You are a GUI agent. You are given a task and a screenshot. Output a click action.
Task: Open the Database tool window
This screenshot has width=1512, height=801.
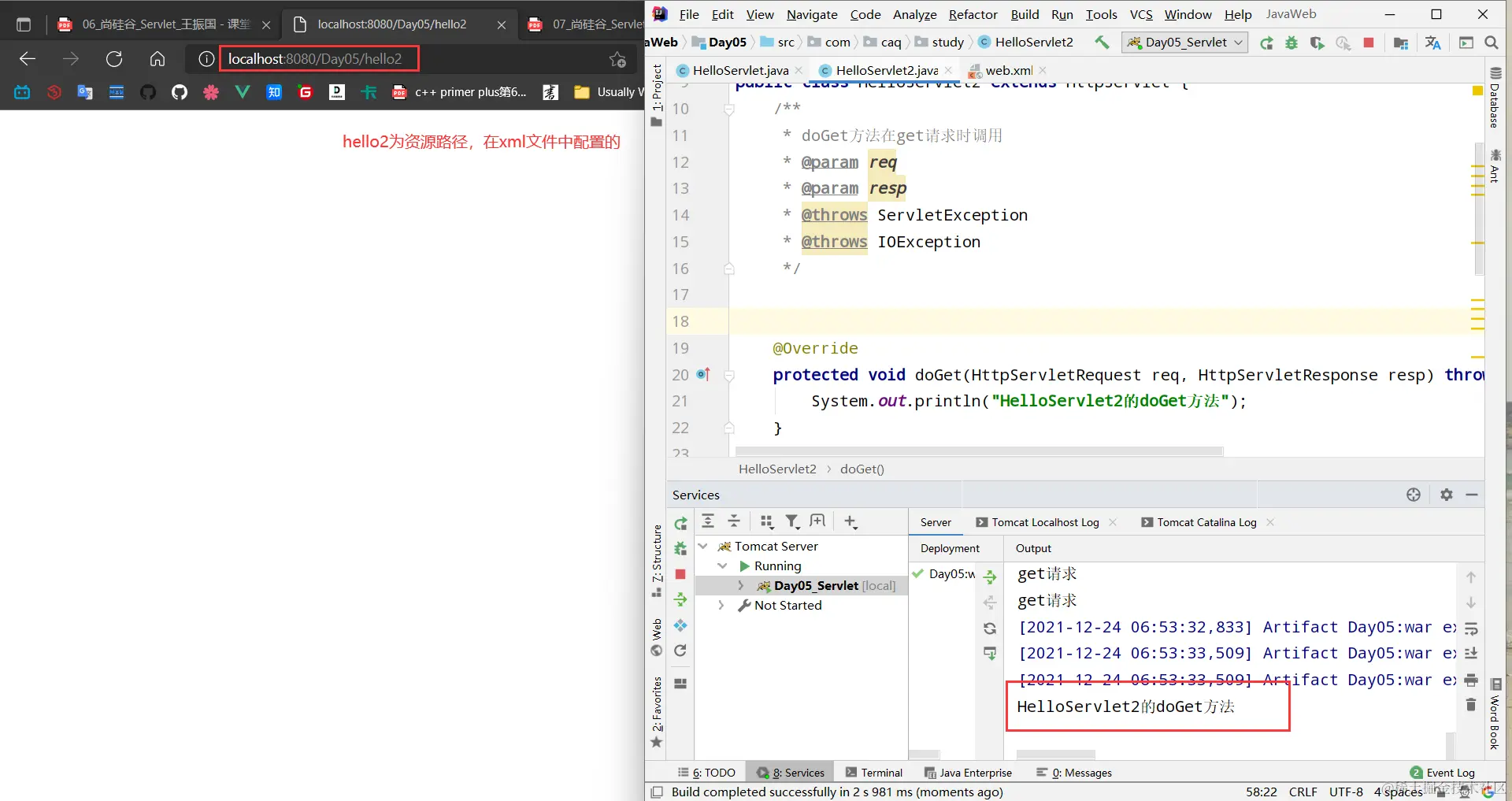point(1495,97)
